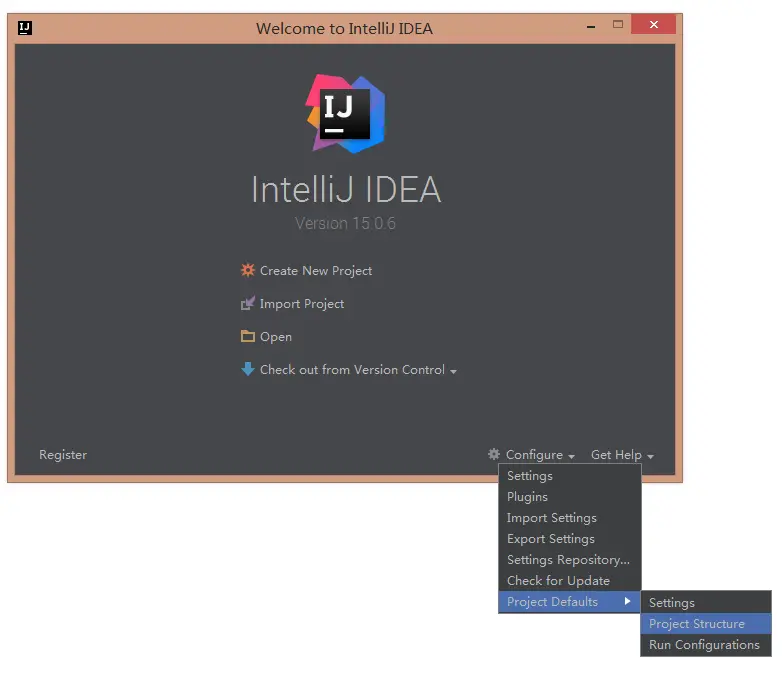Close the Welcome to IntelliJ IDEA window
Viewport: 782px width, 676px height.
[654, 24]
